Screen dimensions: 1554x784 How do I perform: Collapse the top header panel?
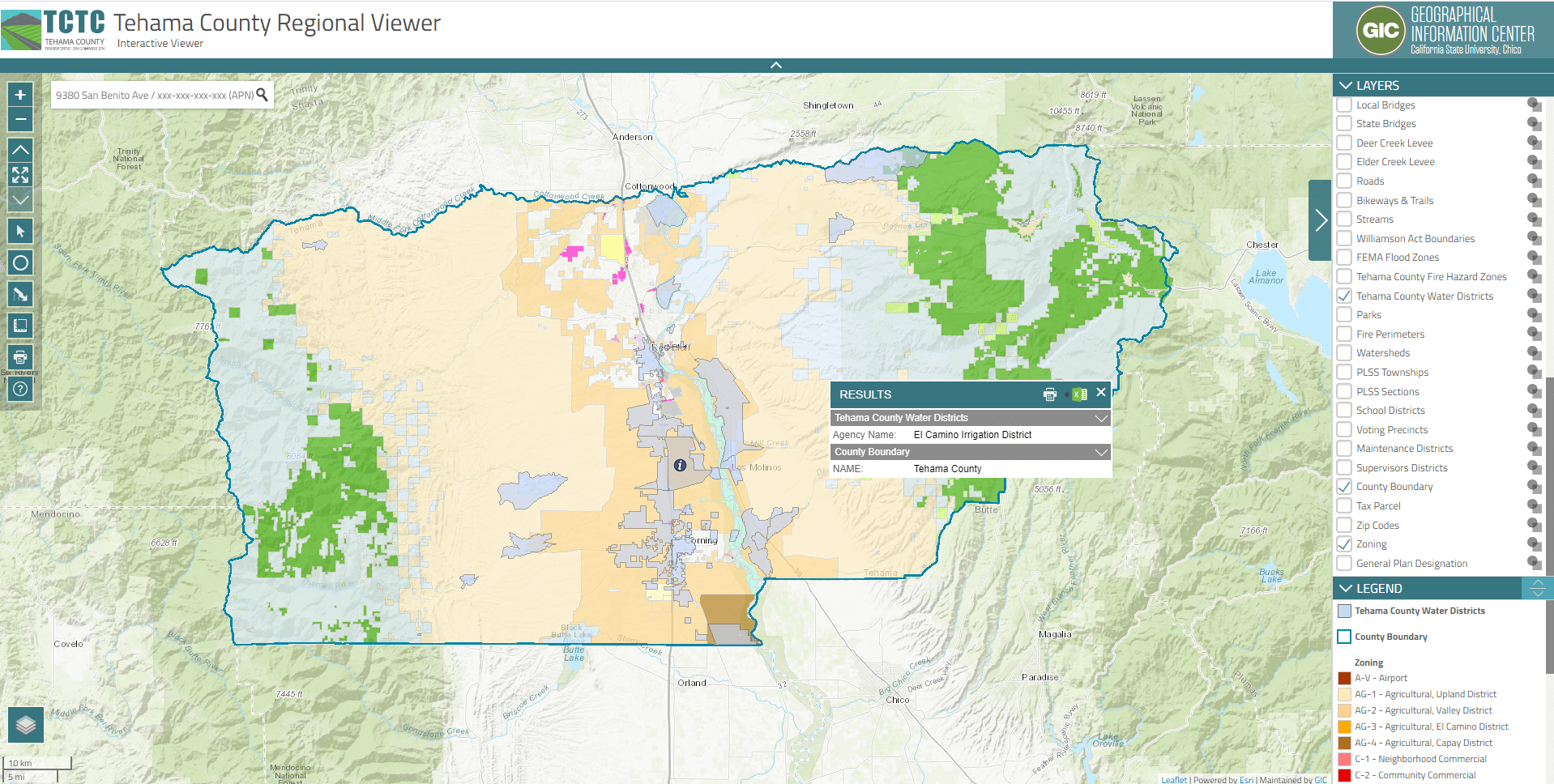[776, 65]
